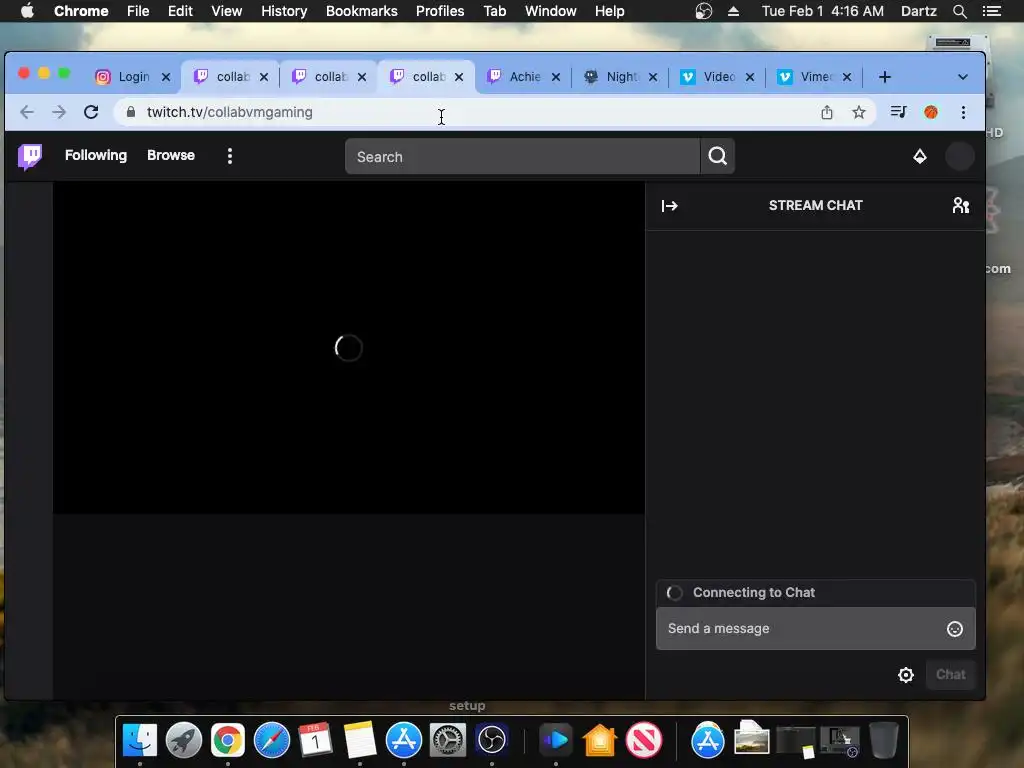Open the Chrome File menu
Screen dimensions: 1024x768
point(138,11)
